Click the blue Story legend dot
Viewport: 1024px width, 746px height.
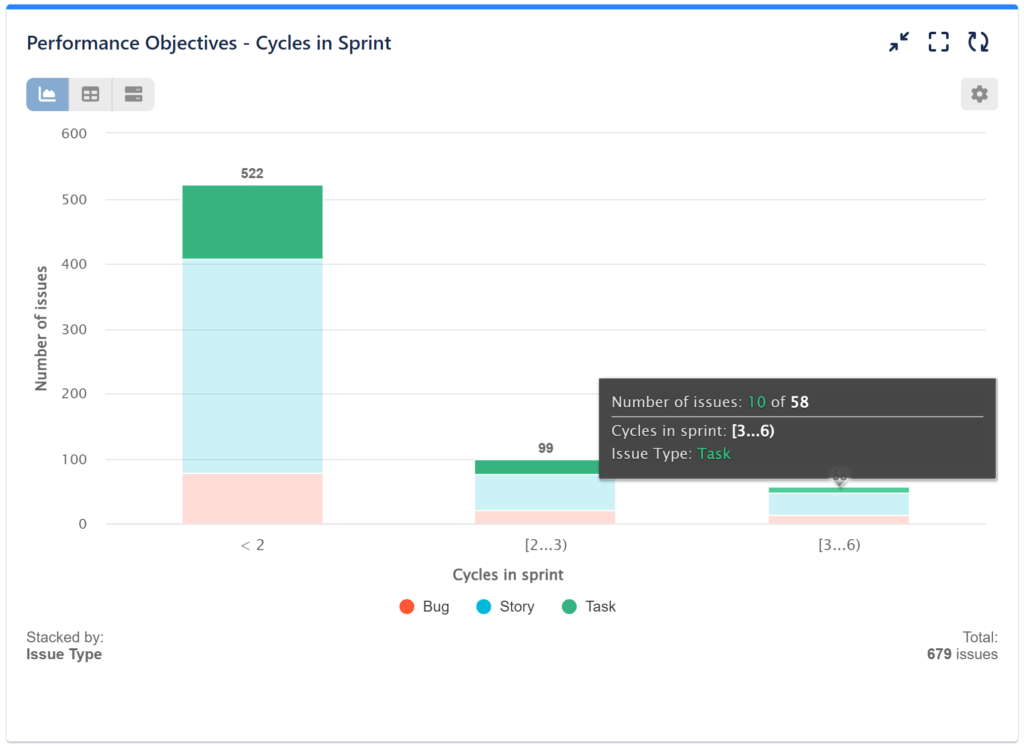(486, 606)
